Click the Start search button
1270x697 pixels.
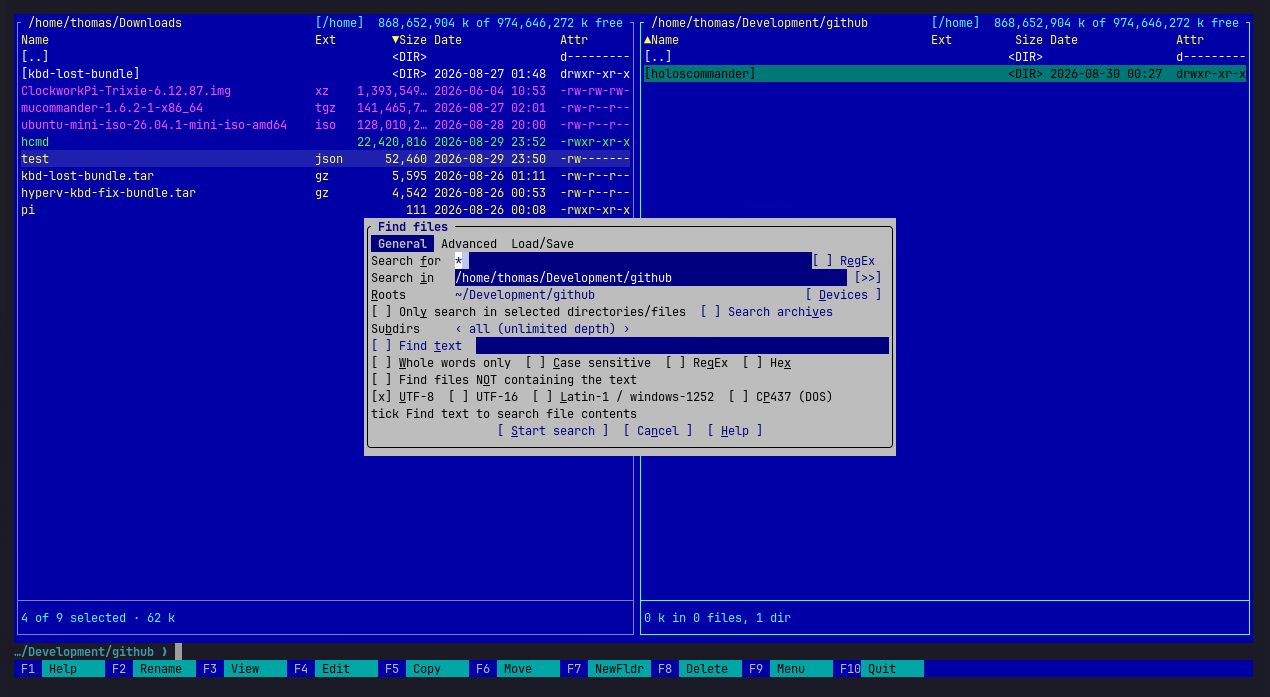[553, 431]
